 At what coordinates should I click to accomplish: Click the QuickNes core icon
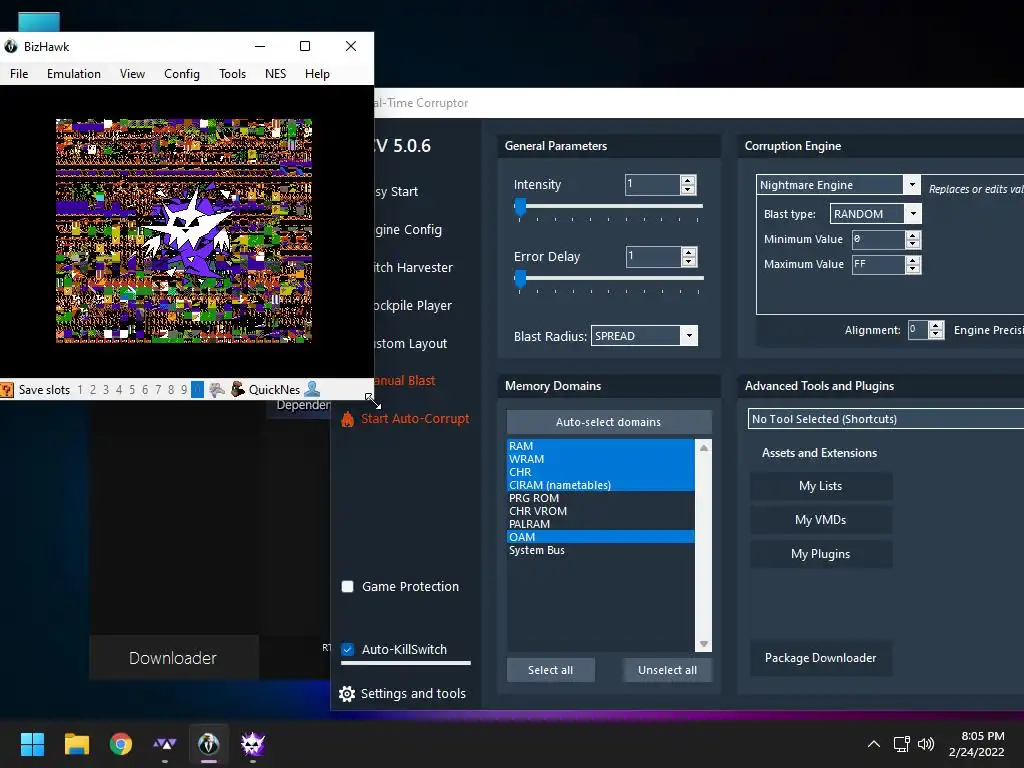(x=238, y=389)
